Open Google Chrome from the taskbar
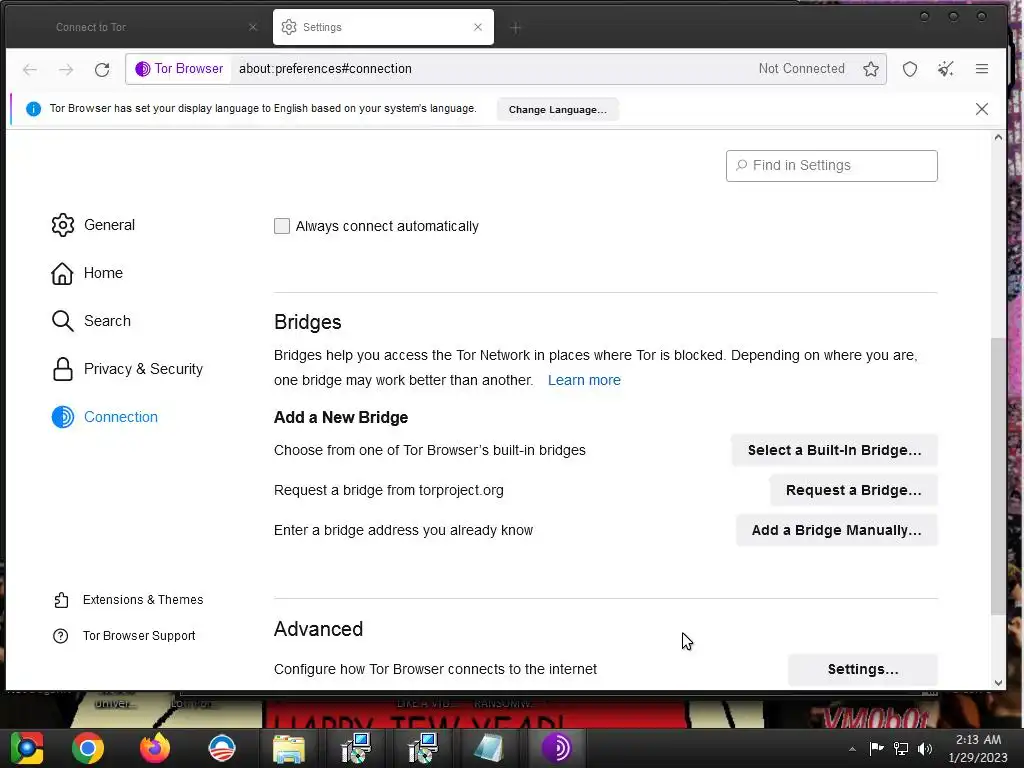The height and width of the screenshot is (768, 1024). point(88,748)
